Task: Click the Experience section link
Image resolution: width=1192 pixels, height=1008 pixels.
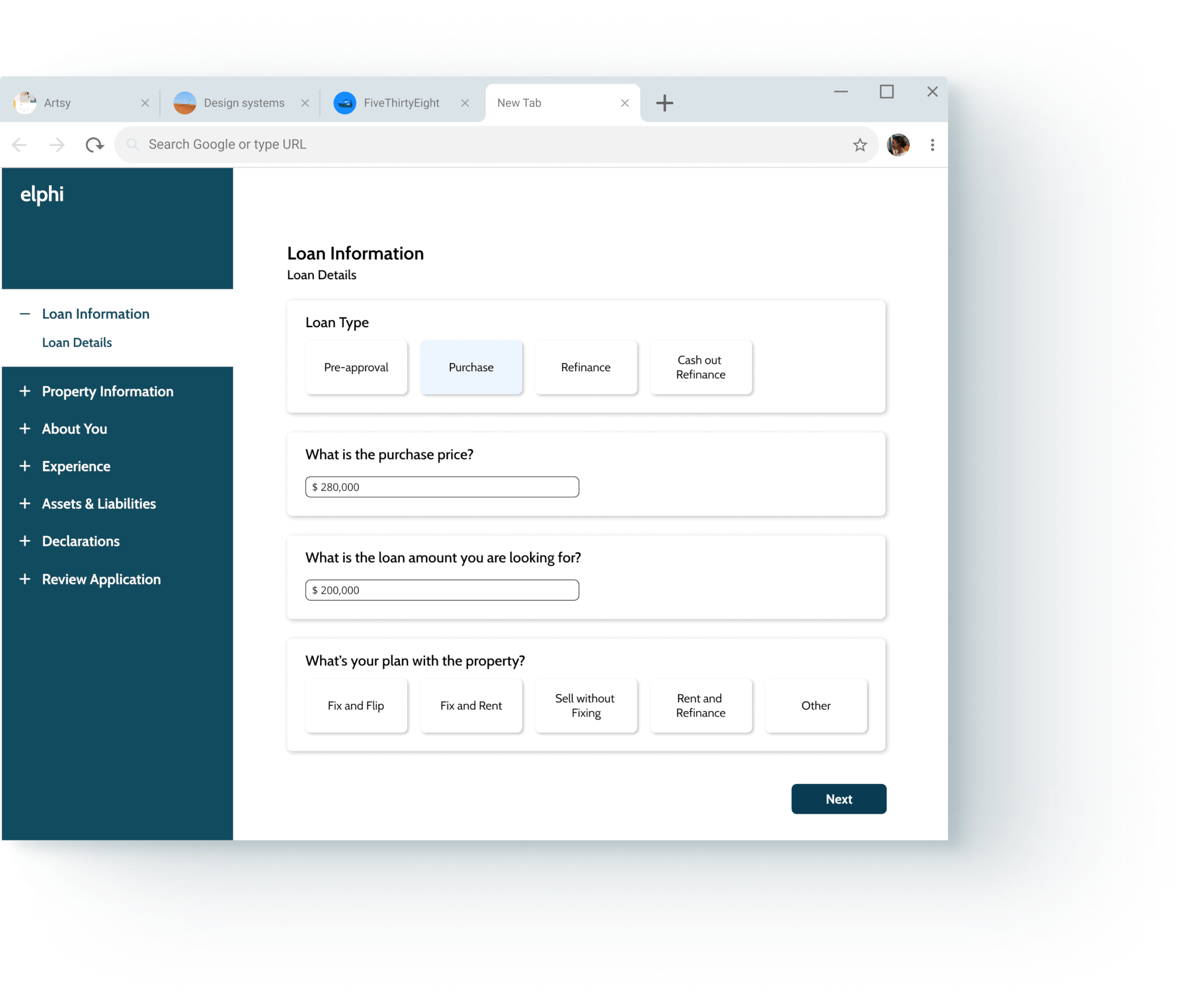Action: tap(76, 466)
